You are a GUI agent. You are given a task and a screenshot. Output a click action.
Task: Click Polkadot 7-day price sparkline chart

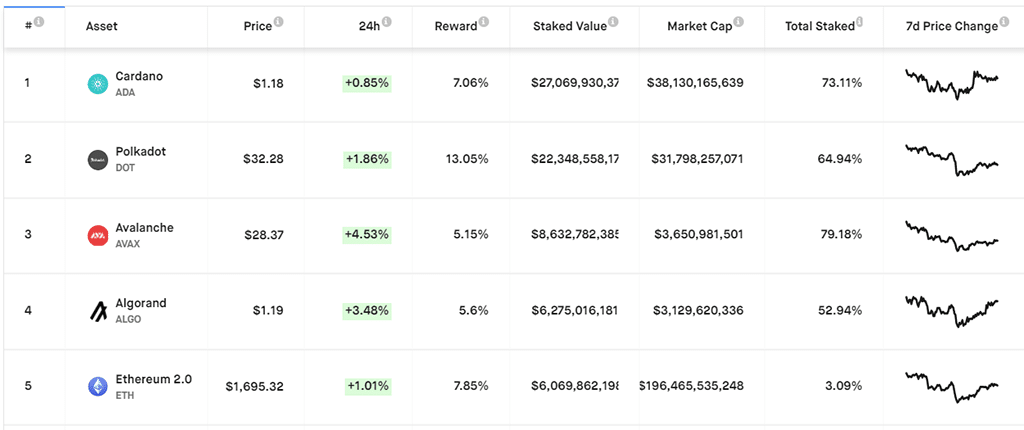pos(952,159)
